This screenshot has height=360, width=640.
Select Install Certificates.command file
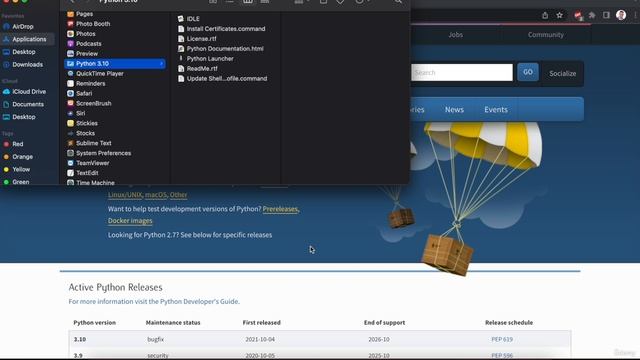(x=222, y=29)
